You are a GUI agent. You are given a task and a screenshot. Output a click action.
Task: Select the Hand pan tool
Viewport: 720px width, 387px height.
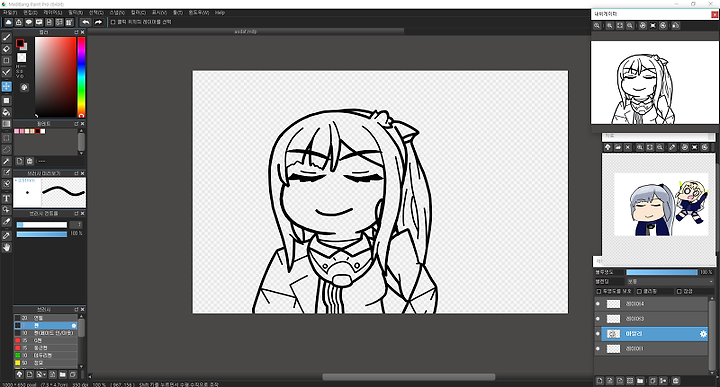[x=6, y=247]
